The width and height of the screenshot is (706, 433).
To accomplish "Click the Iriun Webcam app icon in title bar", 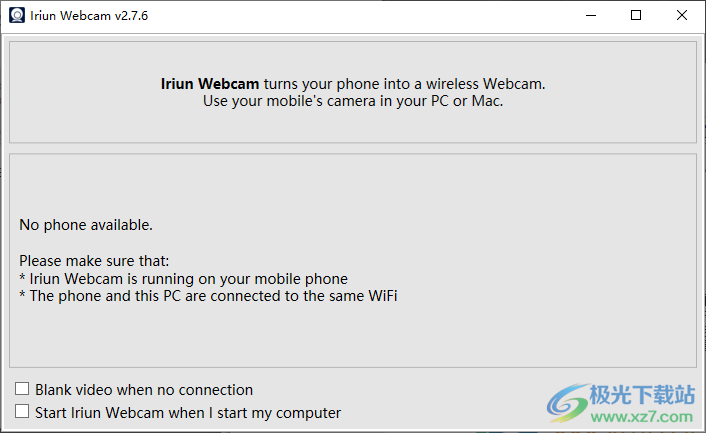I will coord(17,15).
